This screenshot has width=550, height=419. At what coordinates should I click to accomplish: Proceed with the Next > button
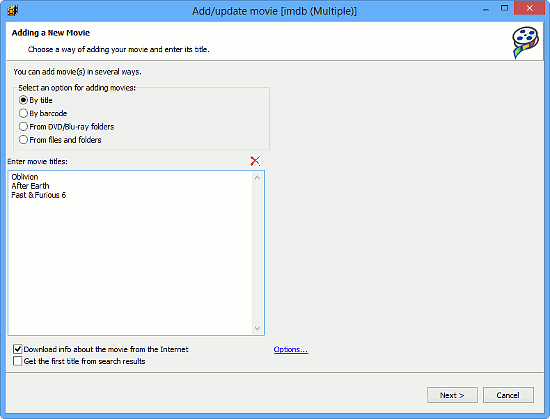point(452,395)
